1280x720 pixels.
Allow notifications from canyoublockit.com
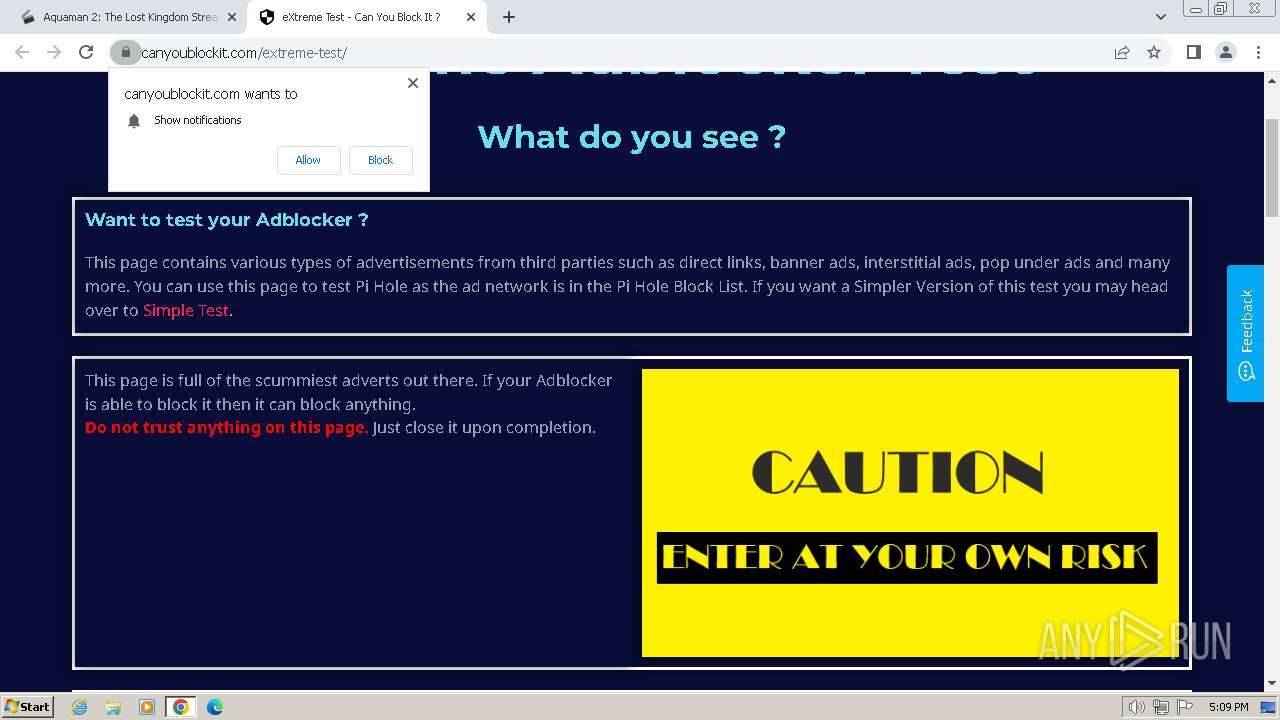(308, 160)
